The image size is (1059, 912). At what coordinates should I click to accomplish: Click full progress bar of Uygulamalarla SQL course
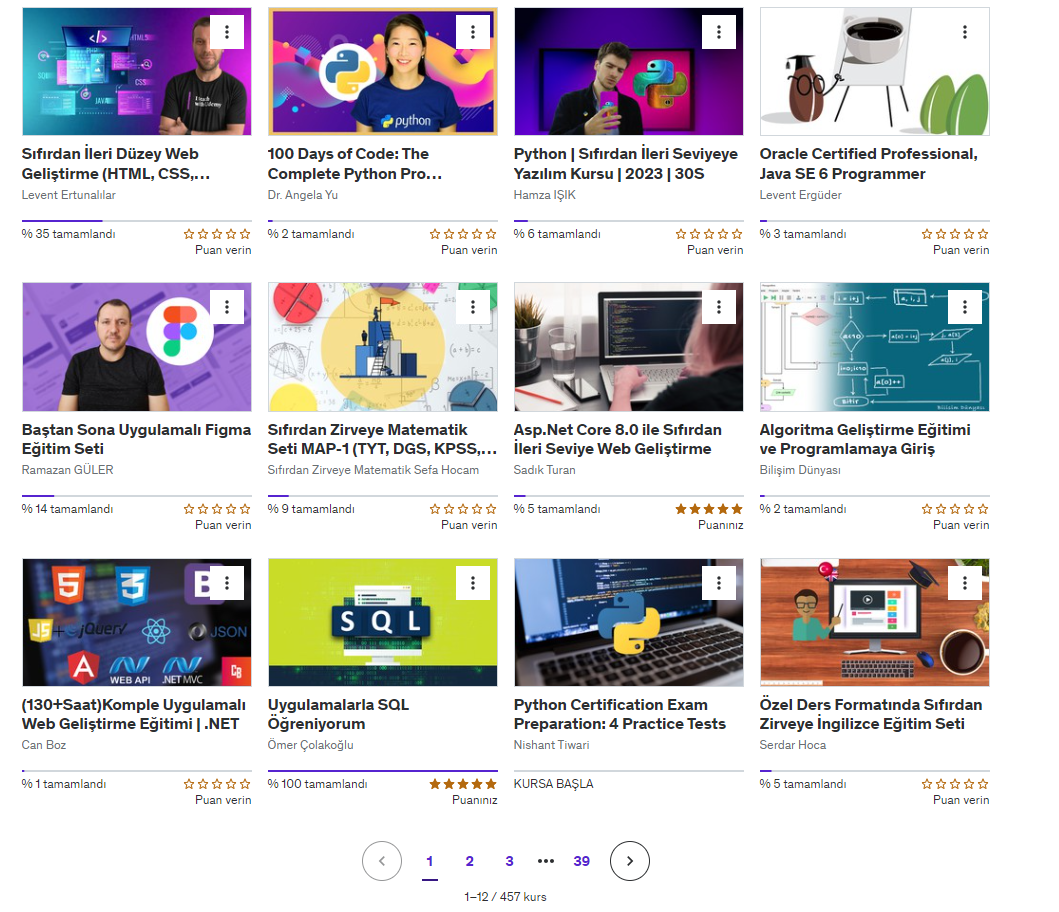(x=382, y=770)
